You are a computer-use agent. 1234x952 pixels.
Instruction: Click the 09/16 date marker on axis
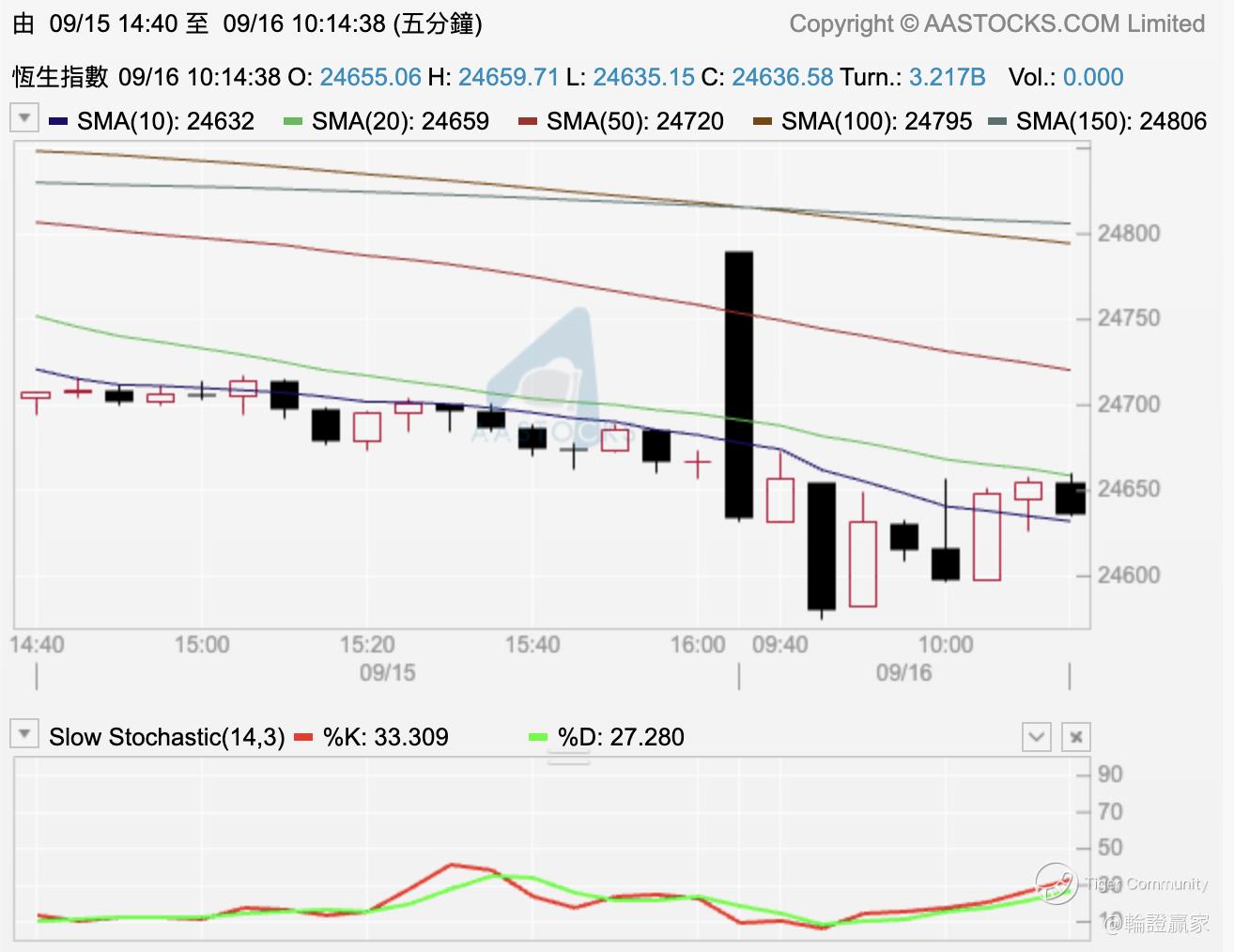point(903,673)
